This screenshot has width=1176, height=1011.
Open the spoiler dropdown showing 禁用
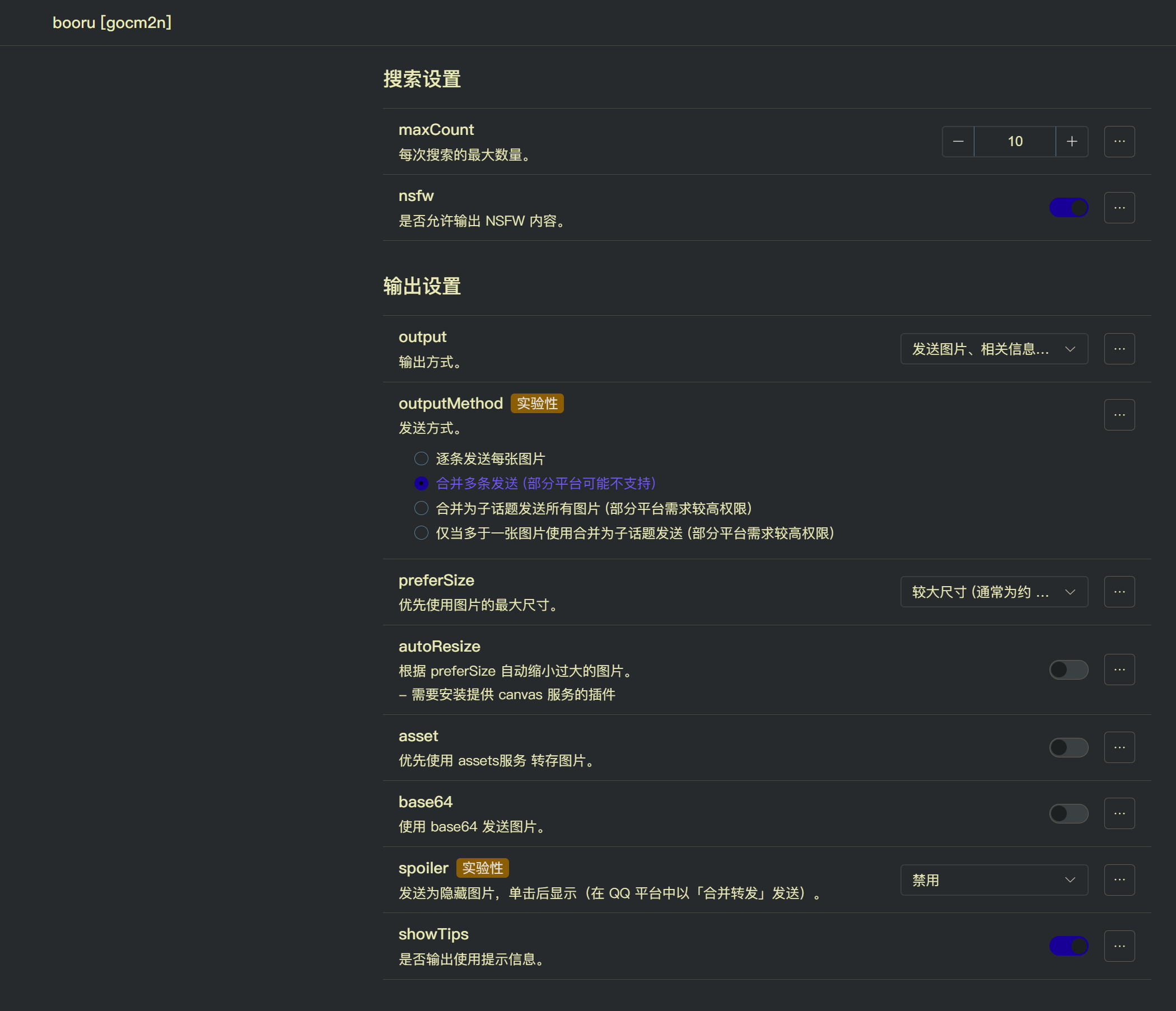(x=993, y=879)
